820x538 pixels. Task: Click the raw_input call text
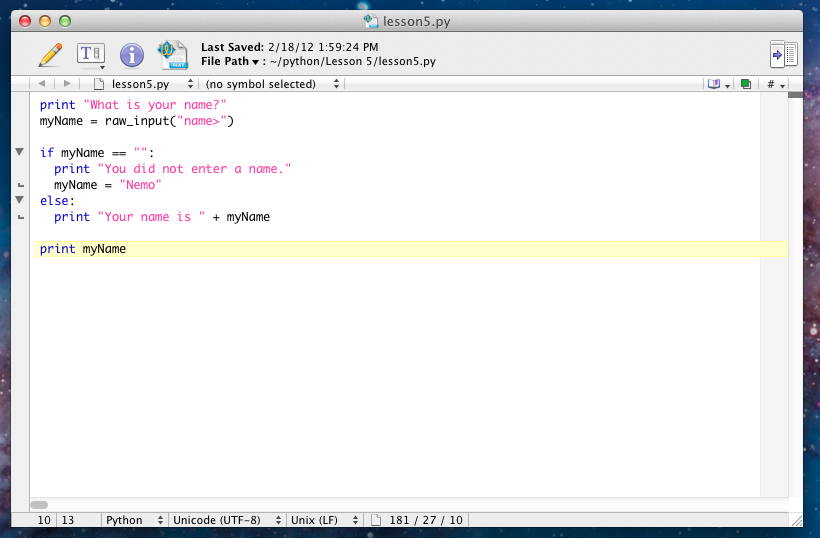click(169, 121)
